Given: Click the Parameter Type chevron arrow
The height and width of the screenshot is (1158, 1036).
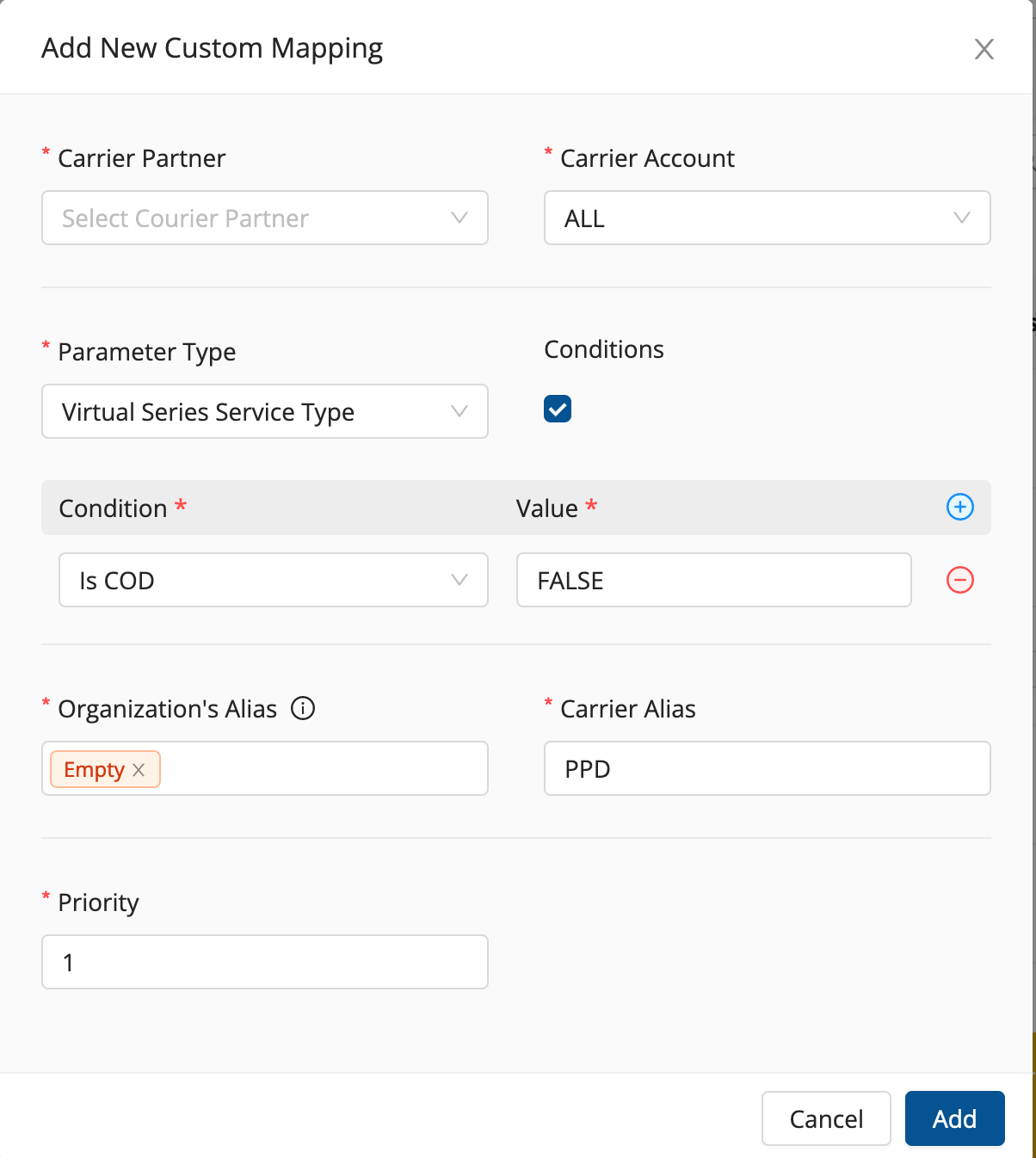Looking at the screenshot, I should click(459, 411).
